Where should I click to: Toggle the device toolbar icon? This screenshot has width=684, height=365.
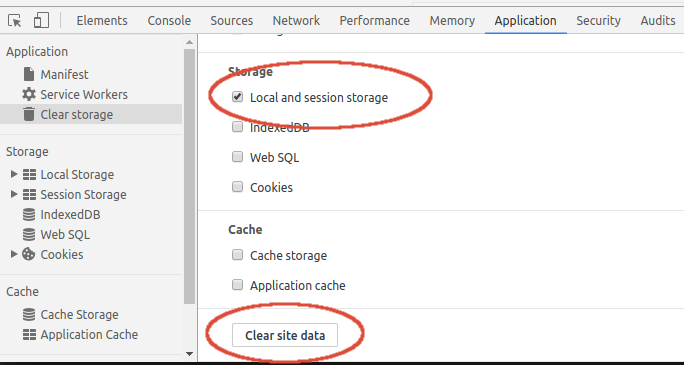(41, 20)
